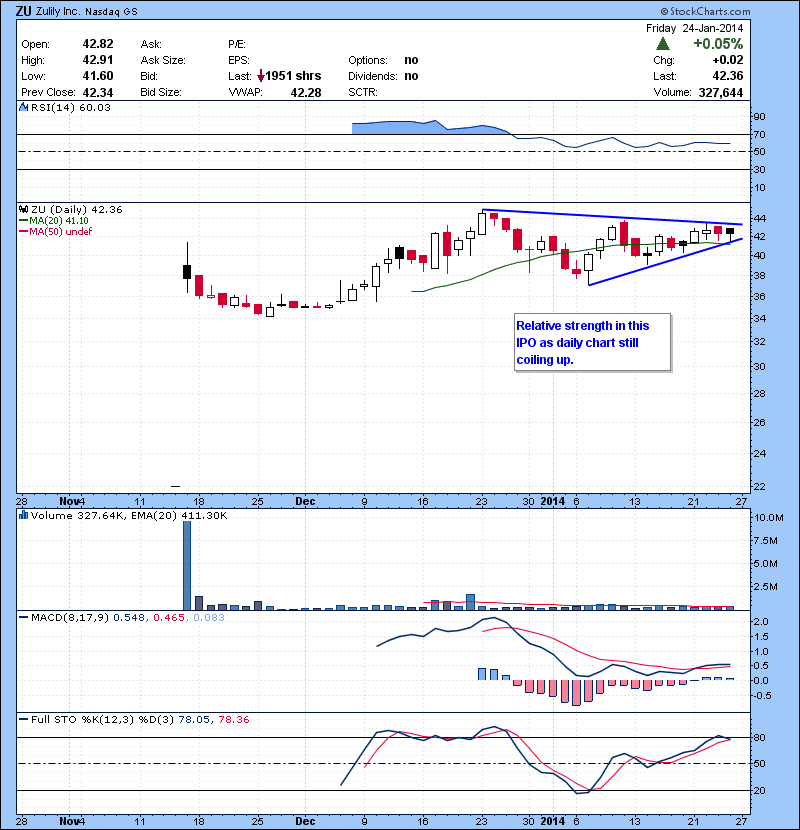Image resolution: width=800 pixels, height=830 pixels.
Task: Click the 1951 shrs last trade size
Action: [x=293, y=76]
